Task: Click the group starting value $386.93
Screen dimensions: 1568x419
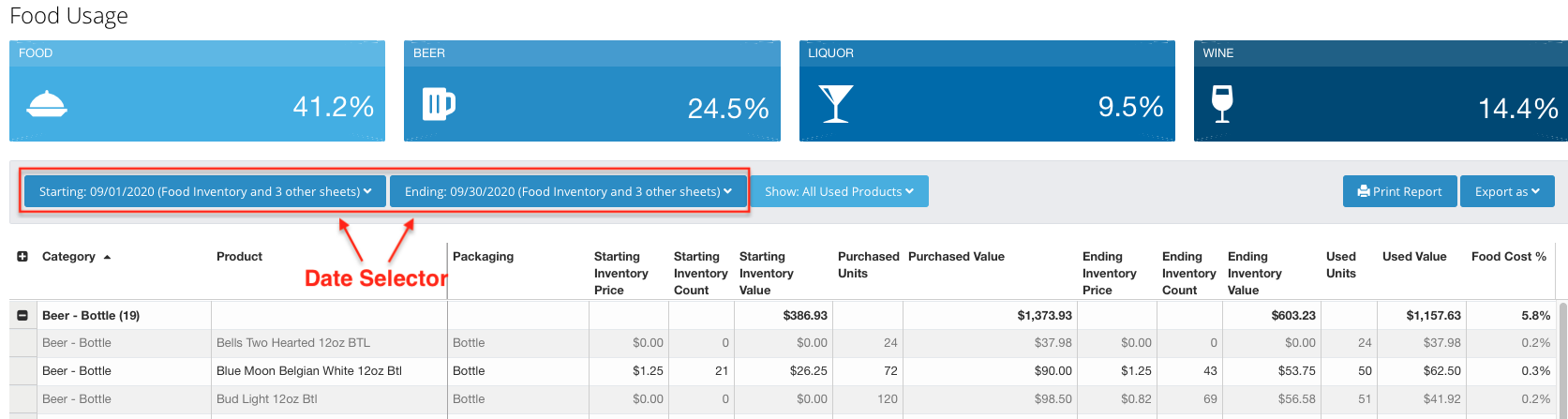Action: click(x=805, y=315)
